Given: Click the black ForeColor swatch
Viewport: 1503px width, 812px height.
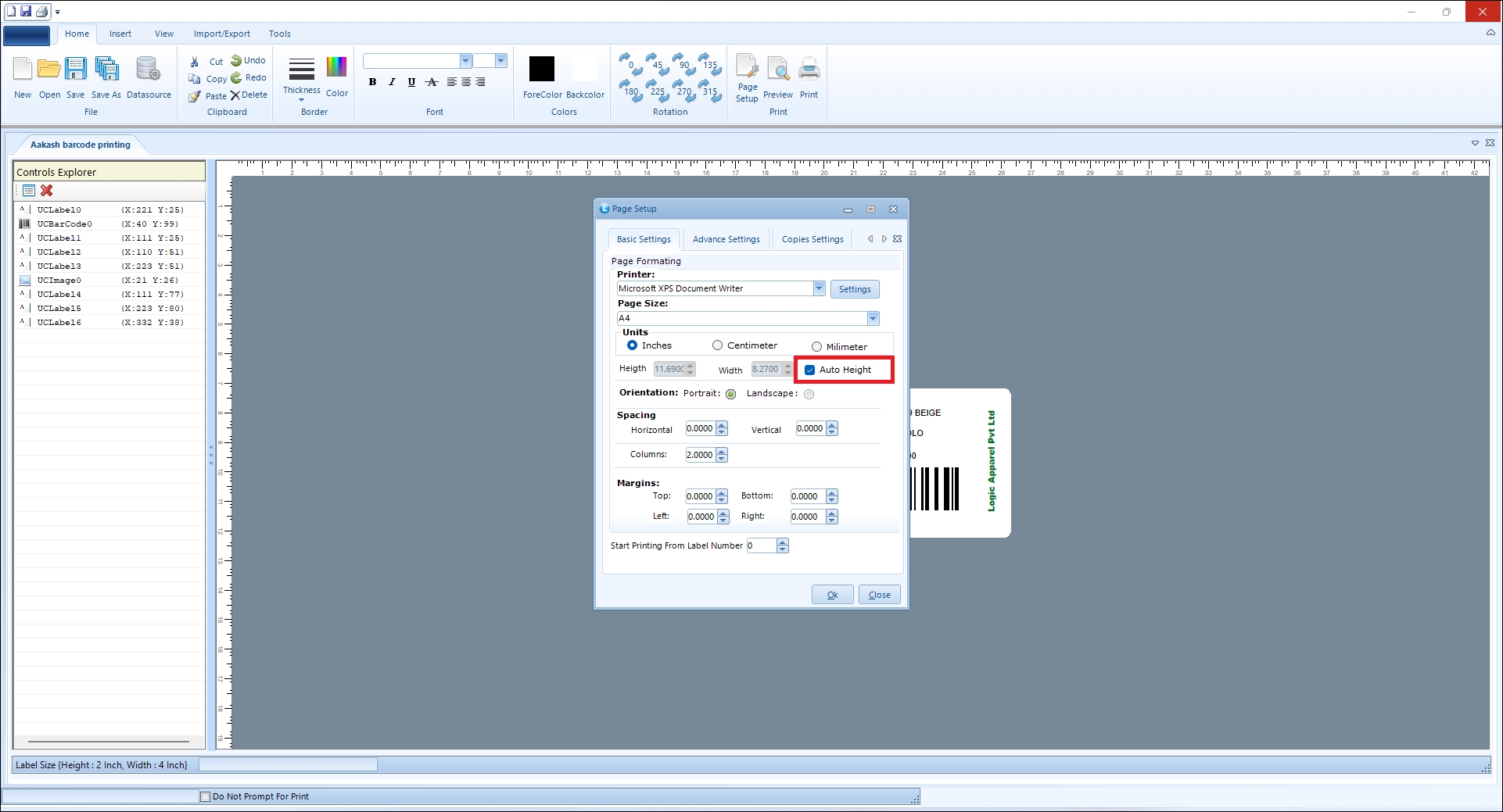Looking at the screenshot, I should [541, 69].
